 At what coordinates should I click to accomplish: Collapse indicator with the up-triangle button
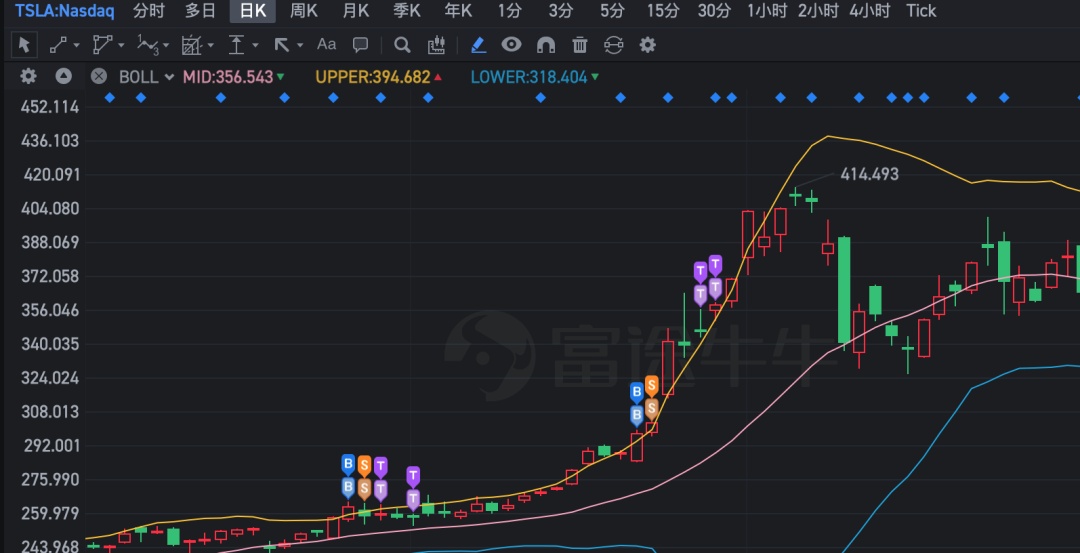(63, 76)
